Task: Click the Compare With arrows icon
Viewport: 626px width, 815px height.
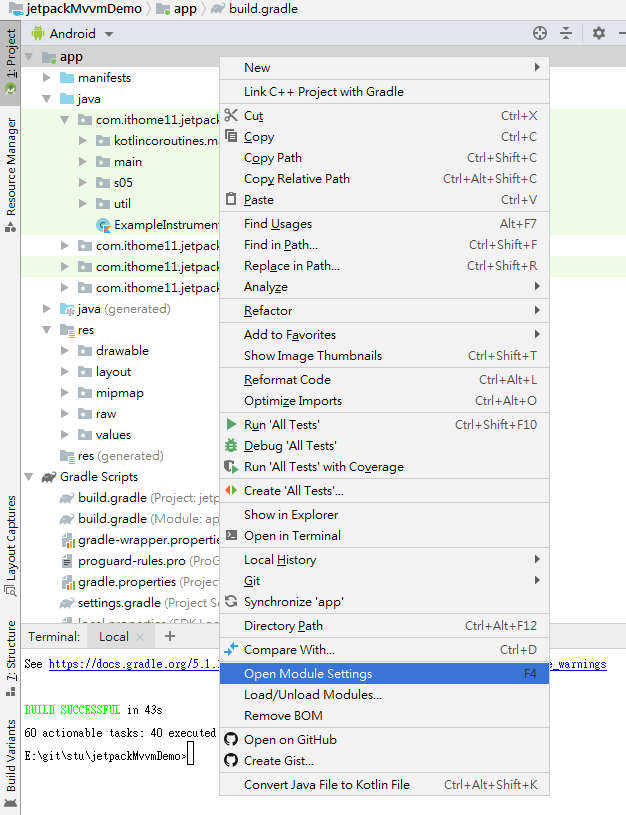Action: point(231,649)
